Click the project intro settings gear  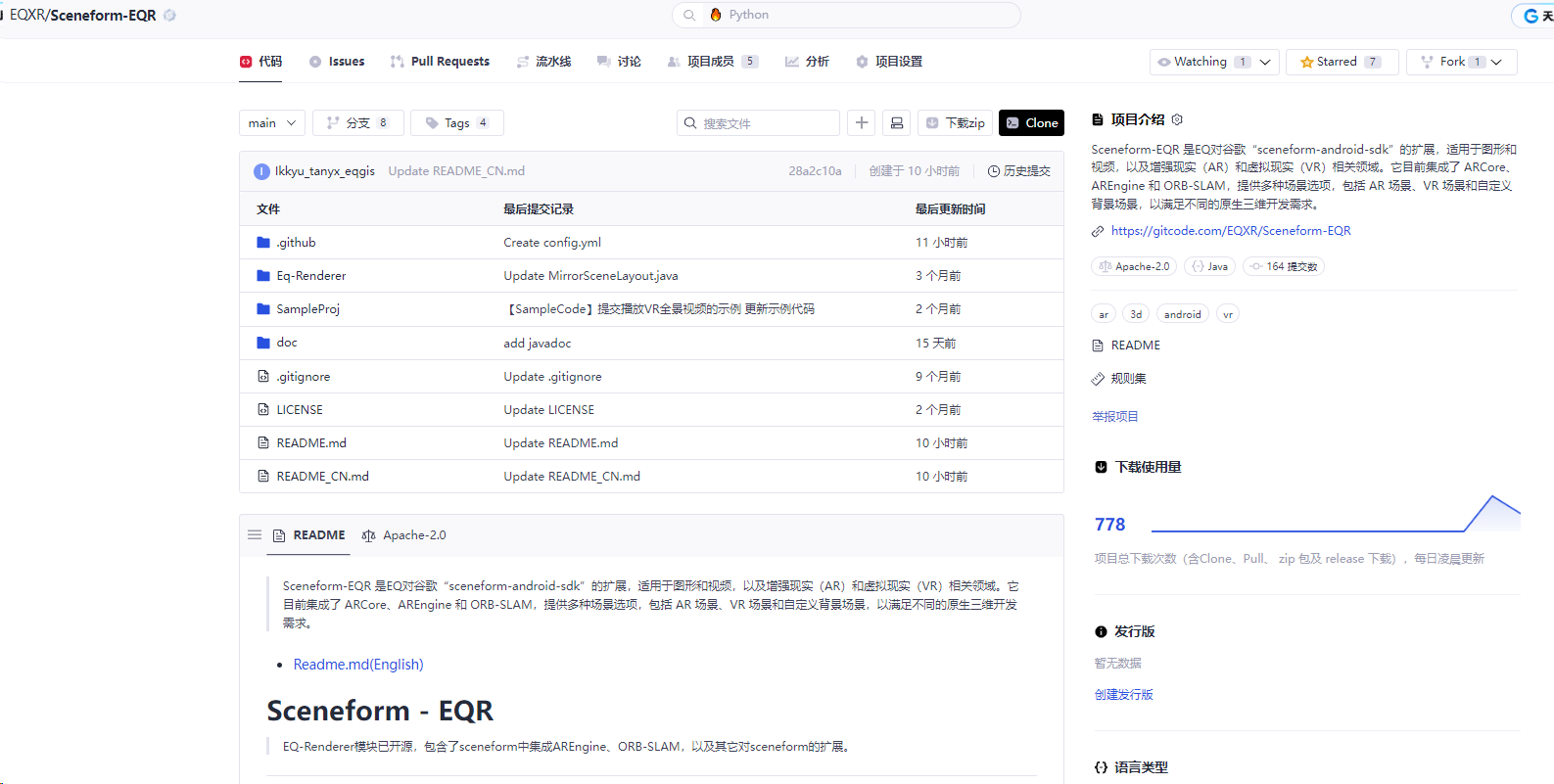[1177, 119]
